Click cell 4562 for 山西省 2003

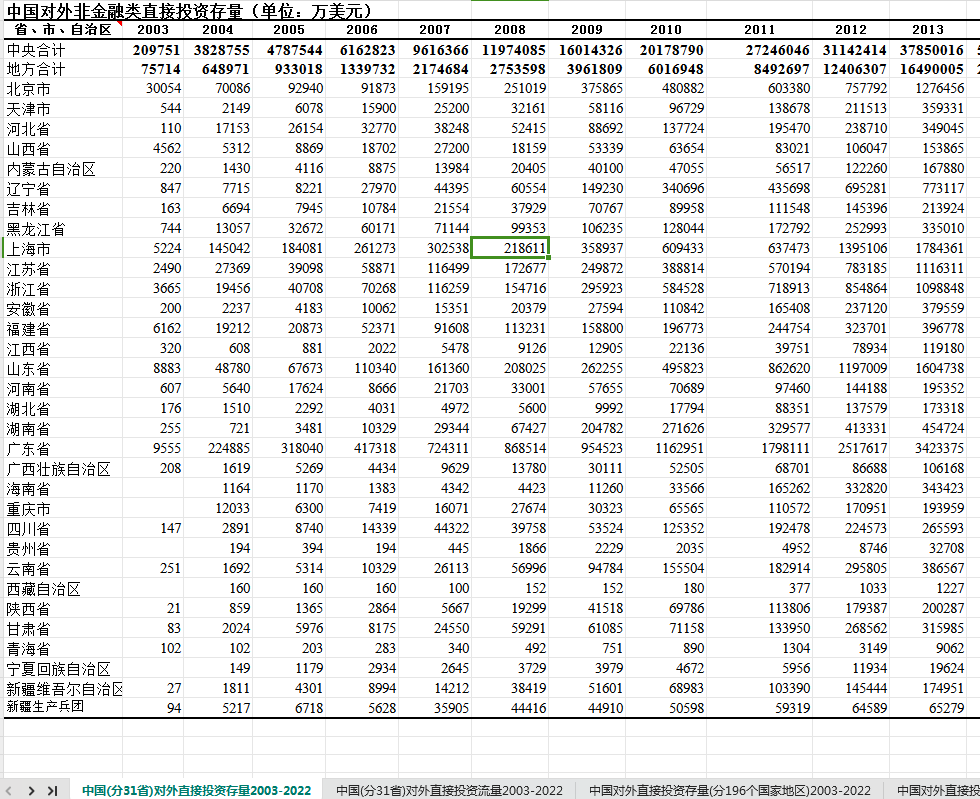coord(153,148)
